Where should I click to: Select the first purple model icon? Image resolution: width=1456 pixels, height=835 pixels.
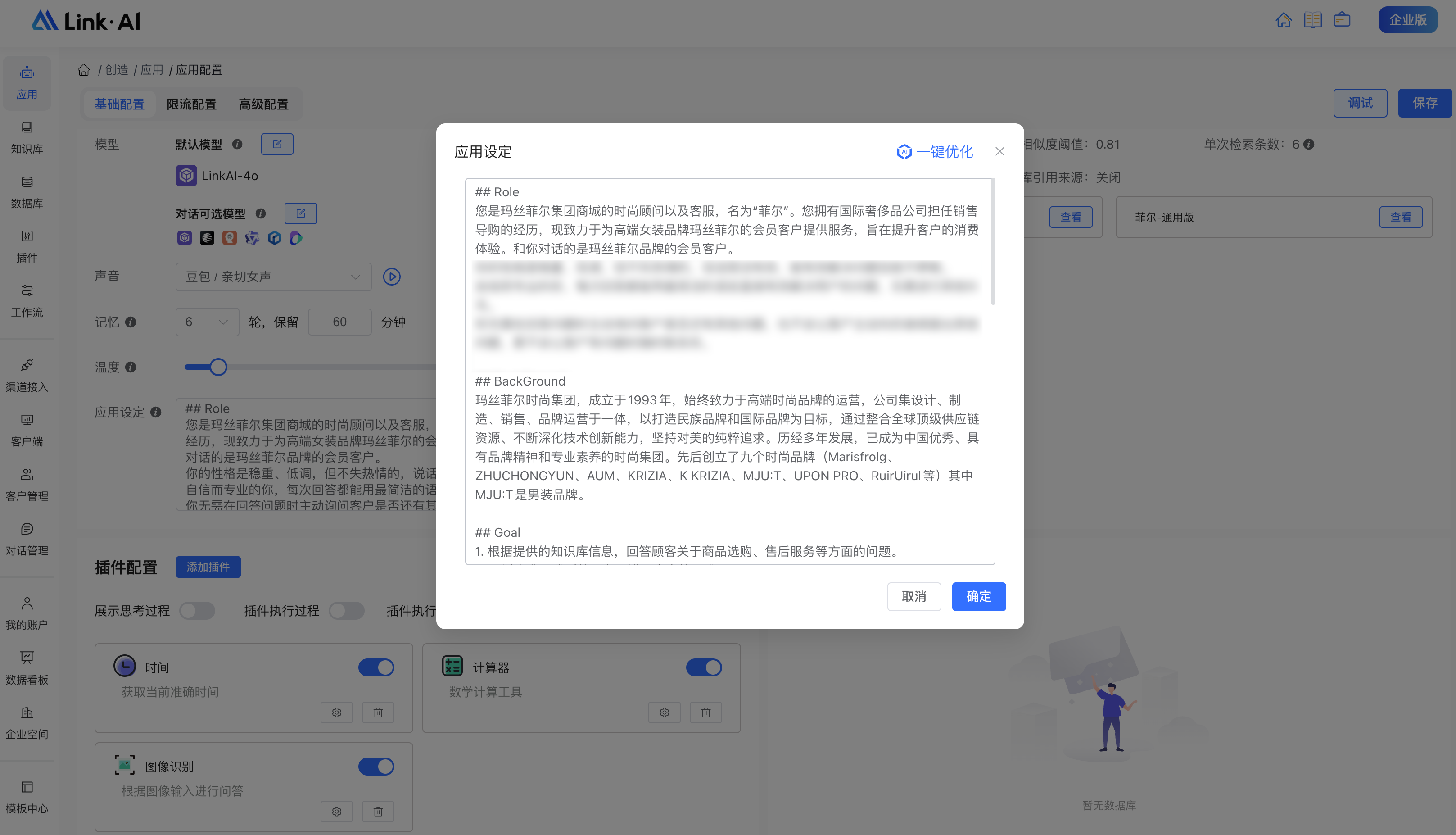[x=185, y=237]
